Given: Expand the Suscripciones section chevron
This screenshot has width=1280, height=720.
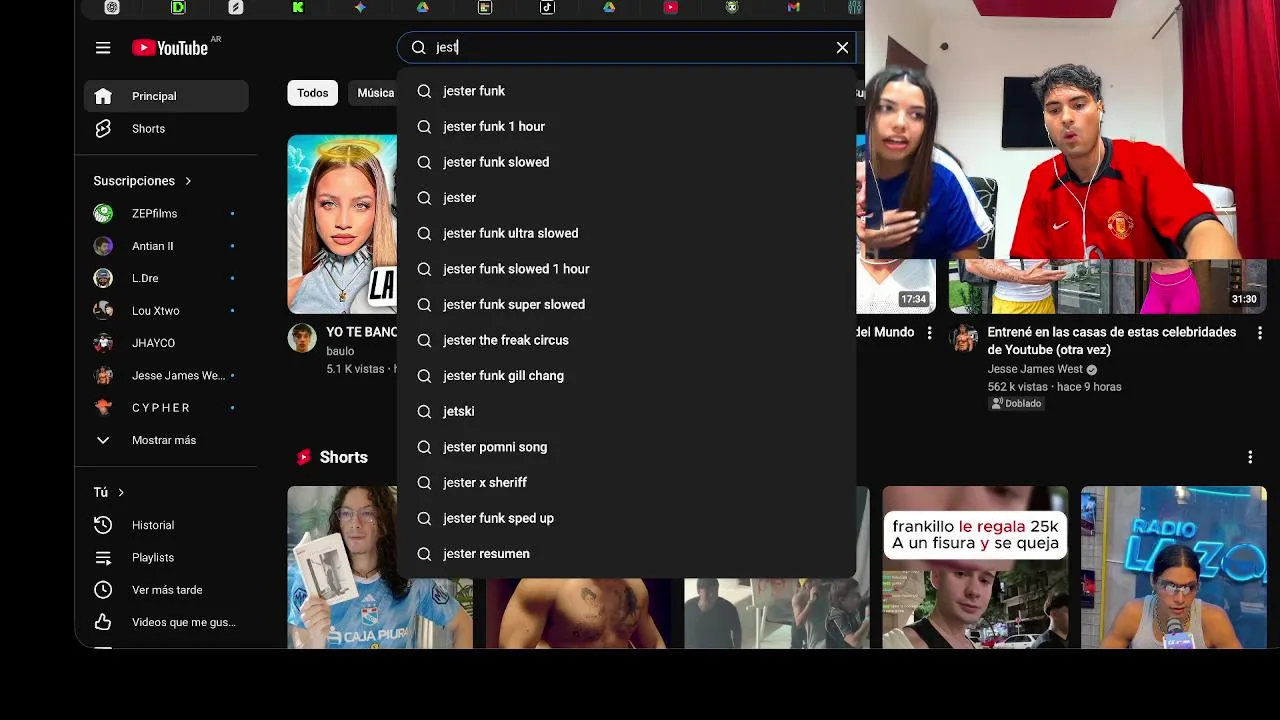Looking at the screenshot, I should point(188,181).
